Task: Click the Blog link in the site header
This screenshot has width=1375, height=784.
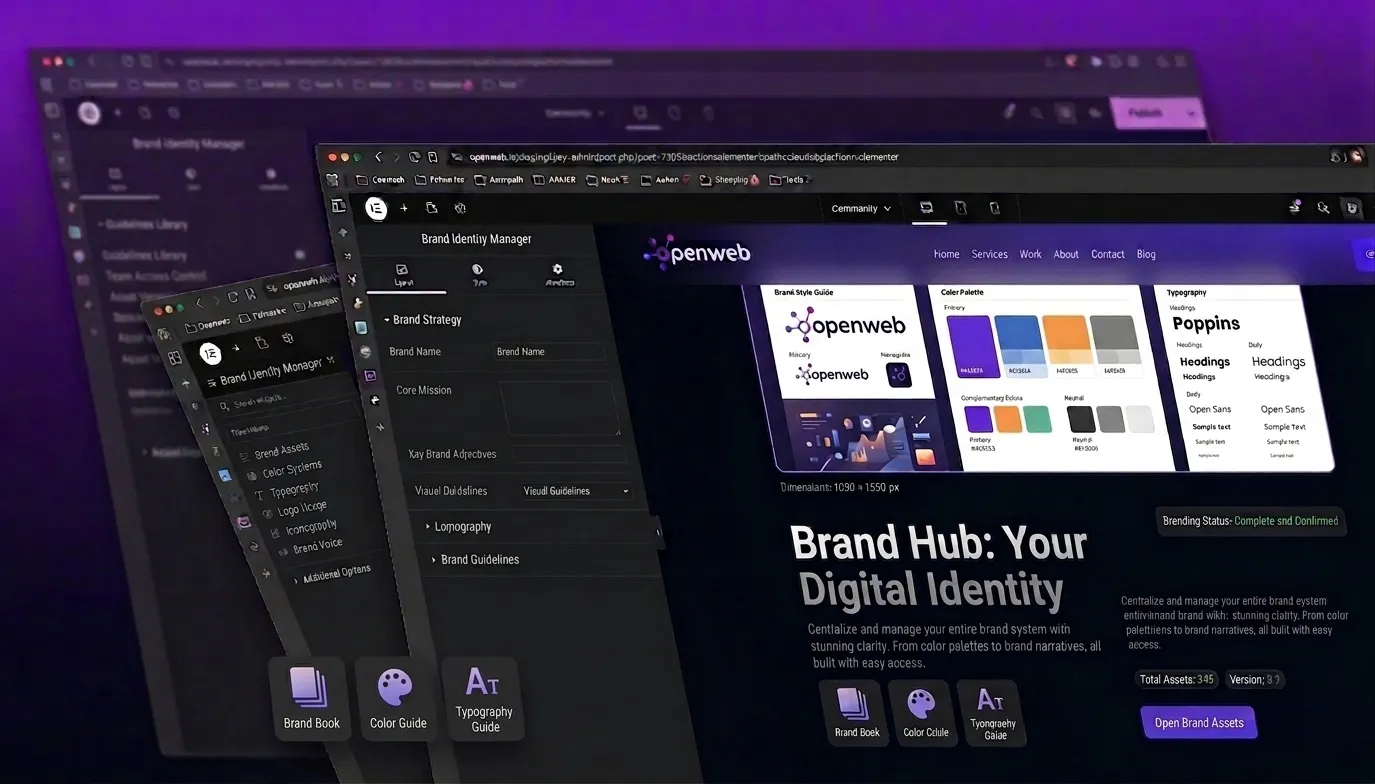Action: (1146, 254)
